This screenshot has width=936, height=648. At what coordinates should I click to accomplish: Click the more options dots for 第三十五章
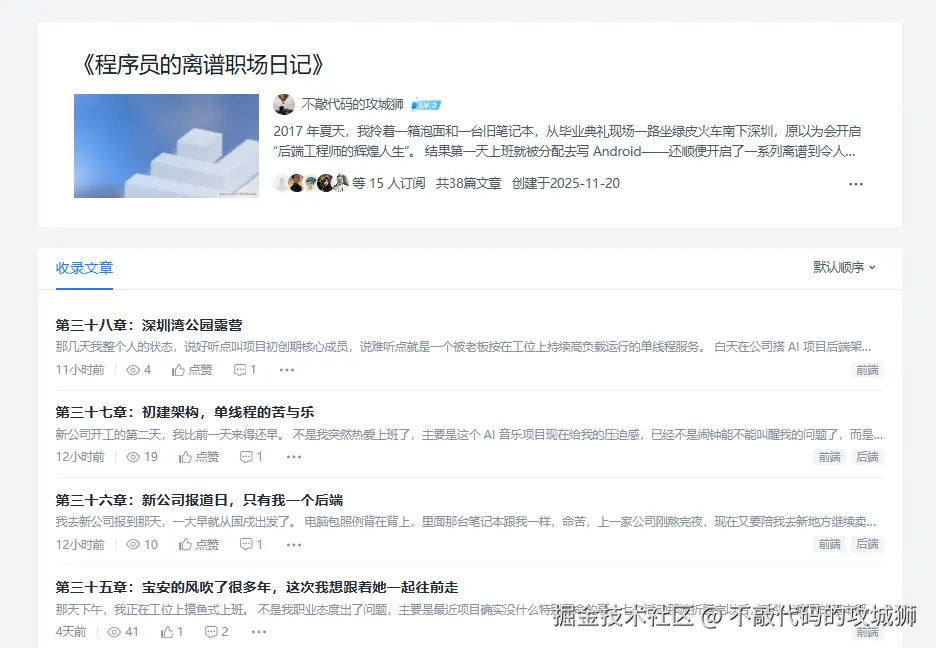[258, 631]
